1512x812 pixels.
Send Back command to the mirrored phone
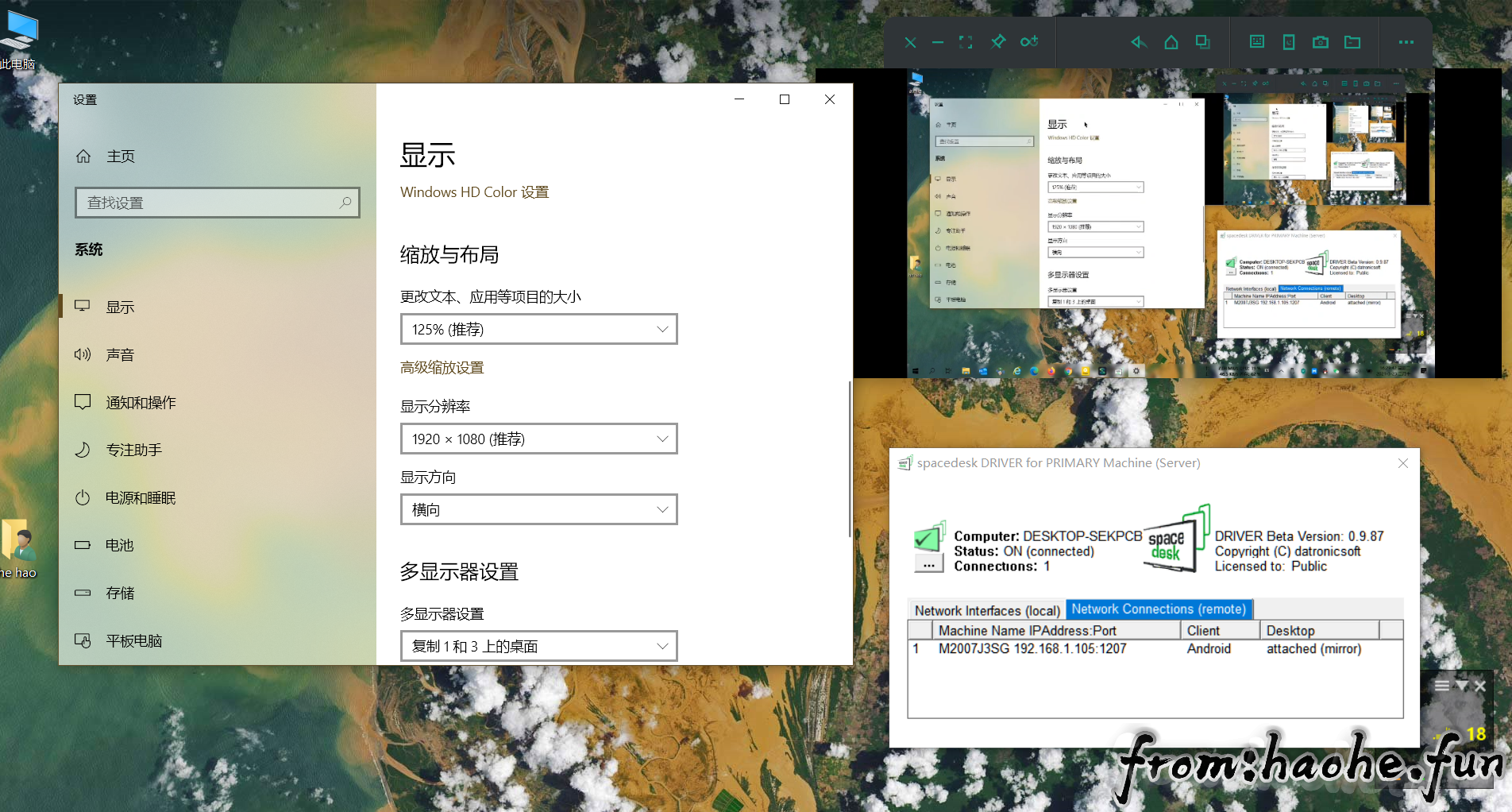(x=1139, y=42)
